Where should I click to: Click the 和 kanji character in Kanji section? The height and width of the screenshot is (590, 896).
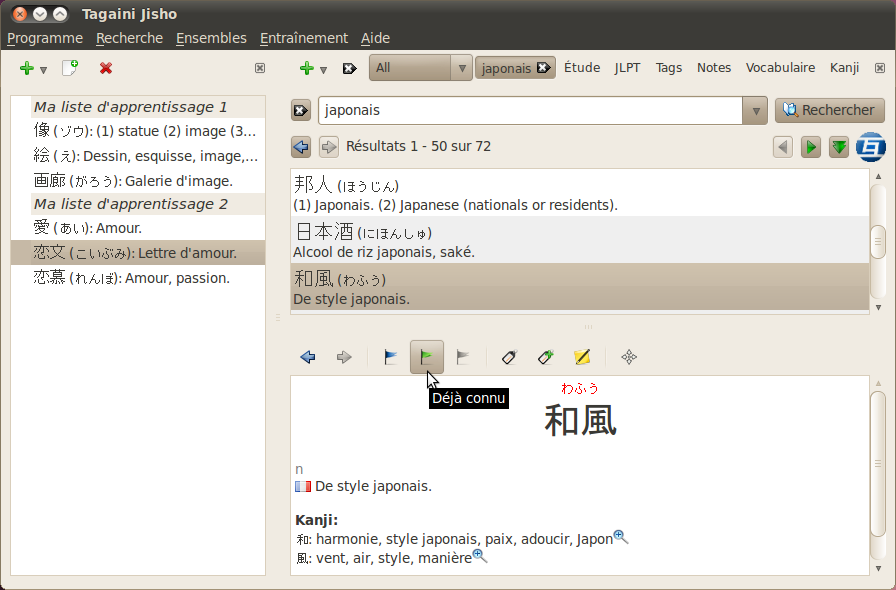(x=303, y=539)
